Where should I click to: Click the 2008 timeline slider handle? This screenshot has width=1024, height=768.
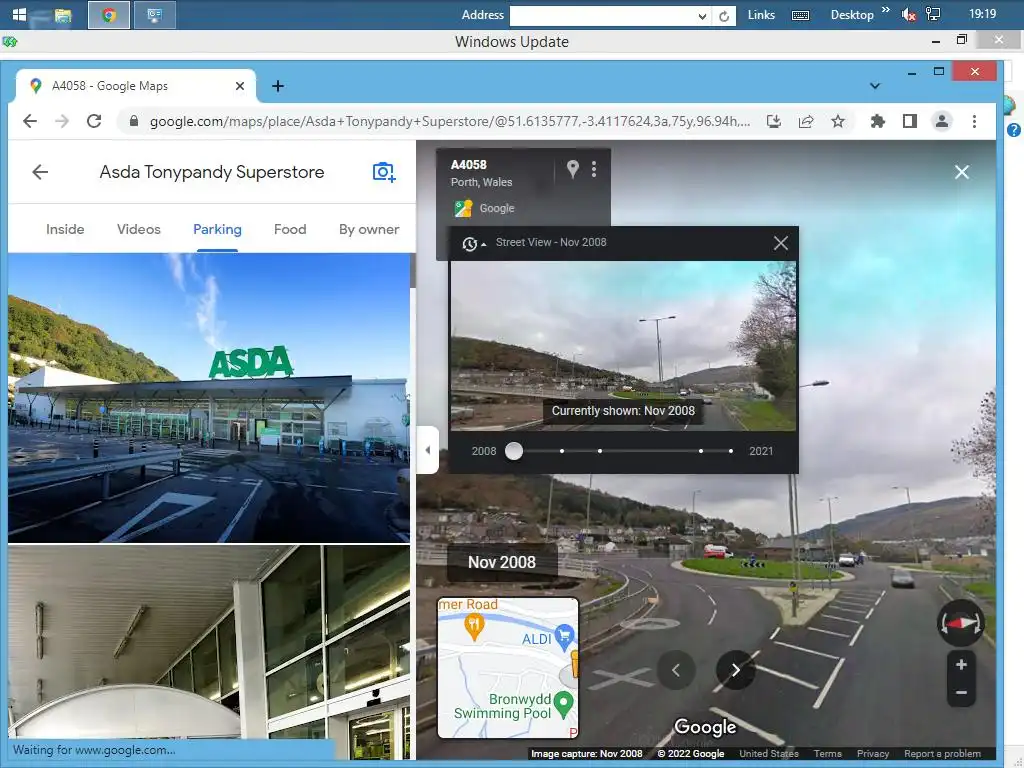point(514,451)
